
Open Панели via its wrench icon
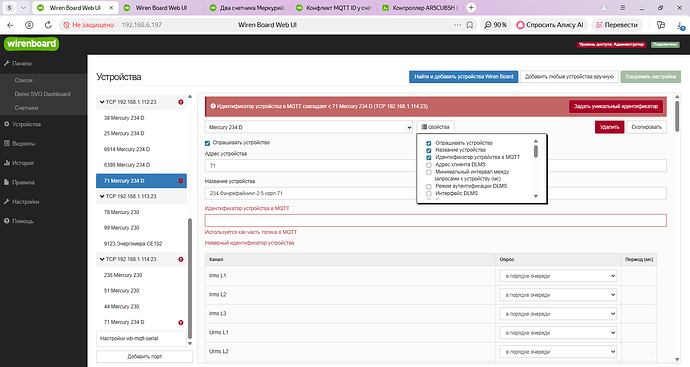coord(7,63)
